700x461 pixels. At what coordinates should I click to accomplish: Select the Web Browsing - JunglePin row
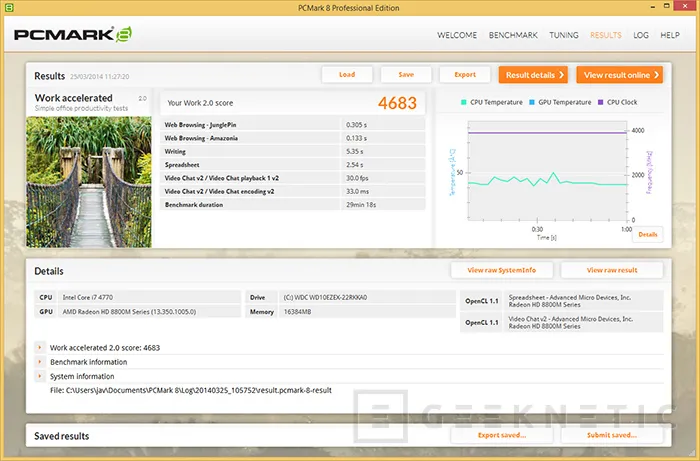point(292,125)
